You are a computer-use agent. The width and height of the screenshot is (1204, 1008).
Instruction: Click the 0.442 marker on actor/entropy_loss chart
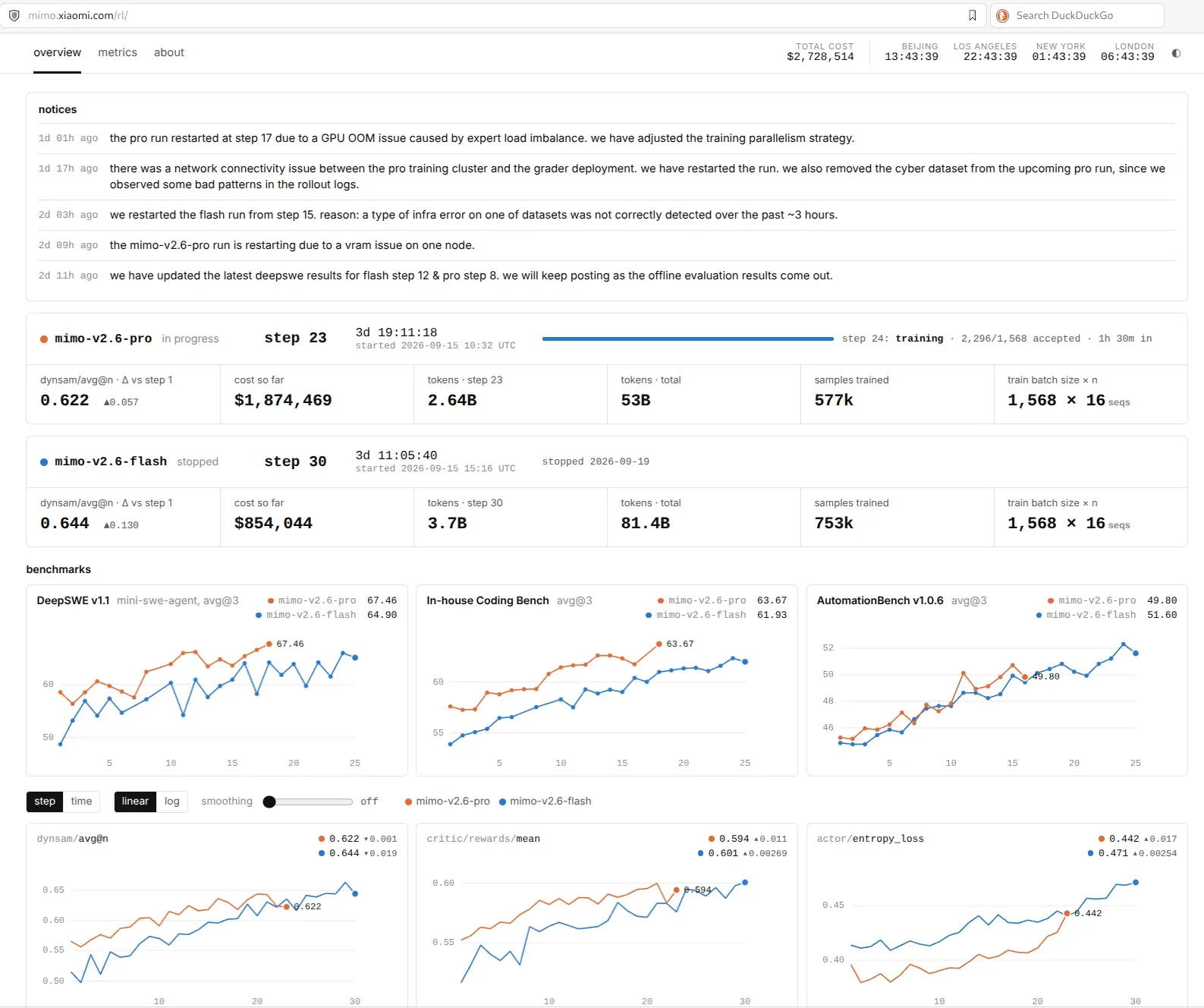(1067, 913)
